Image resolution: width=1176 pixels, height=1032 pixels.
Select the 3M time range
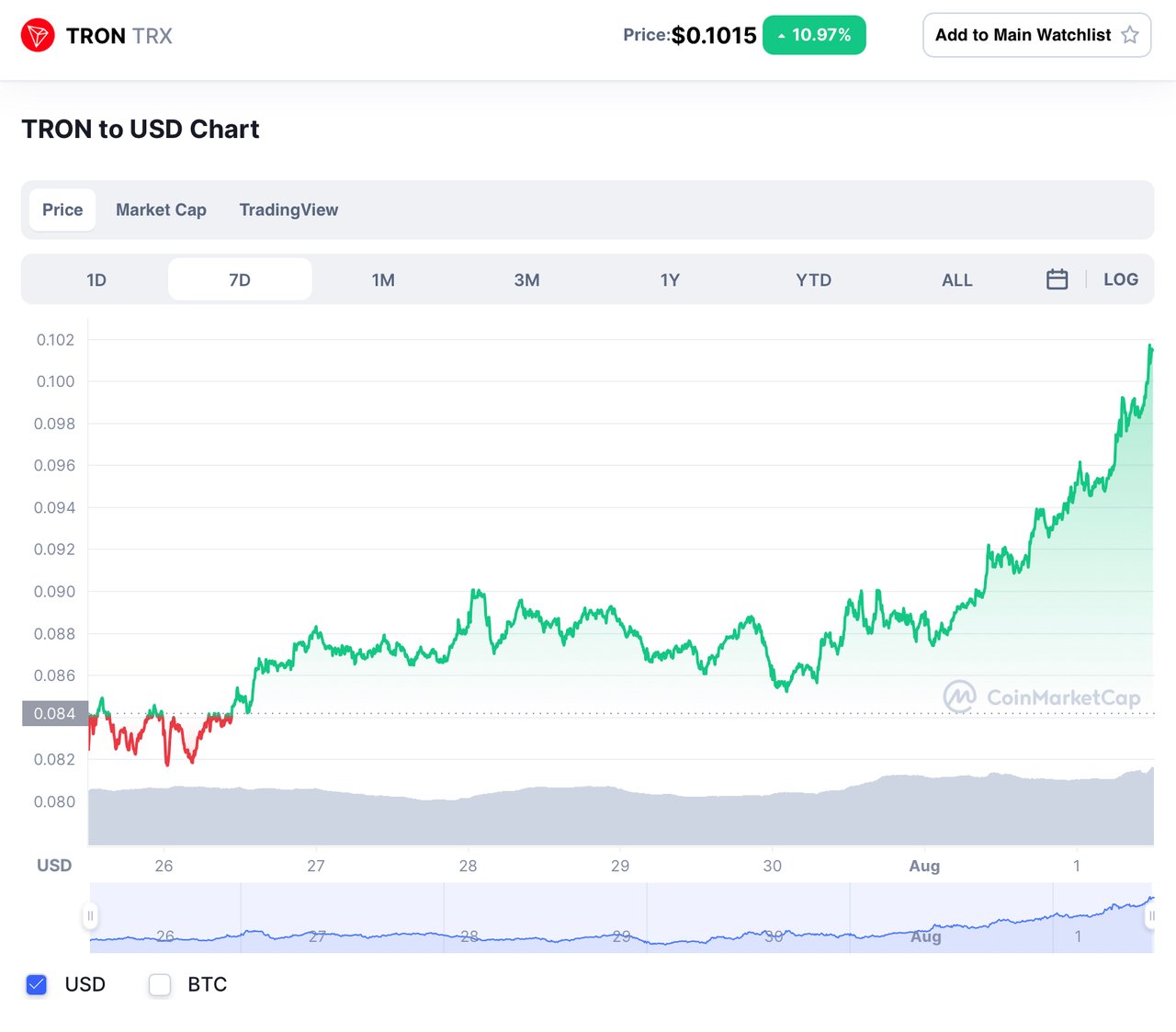(x=526, y=279)
